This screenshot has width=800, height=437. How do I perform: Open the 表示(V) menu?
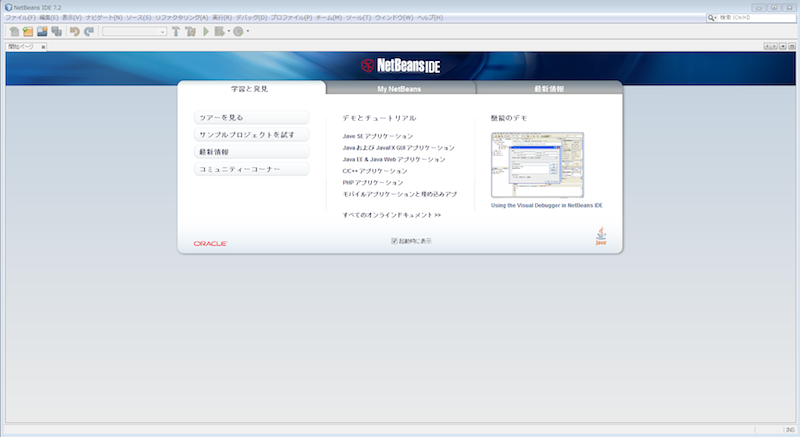click(x=72, y=17)
